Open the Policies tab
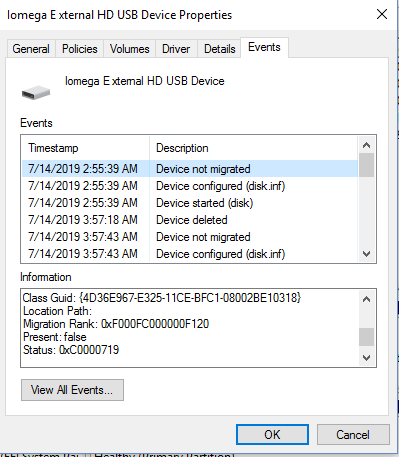Image resolution: width=399 pixels, height=457 pixels. 80,49
